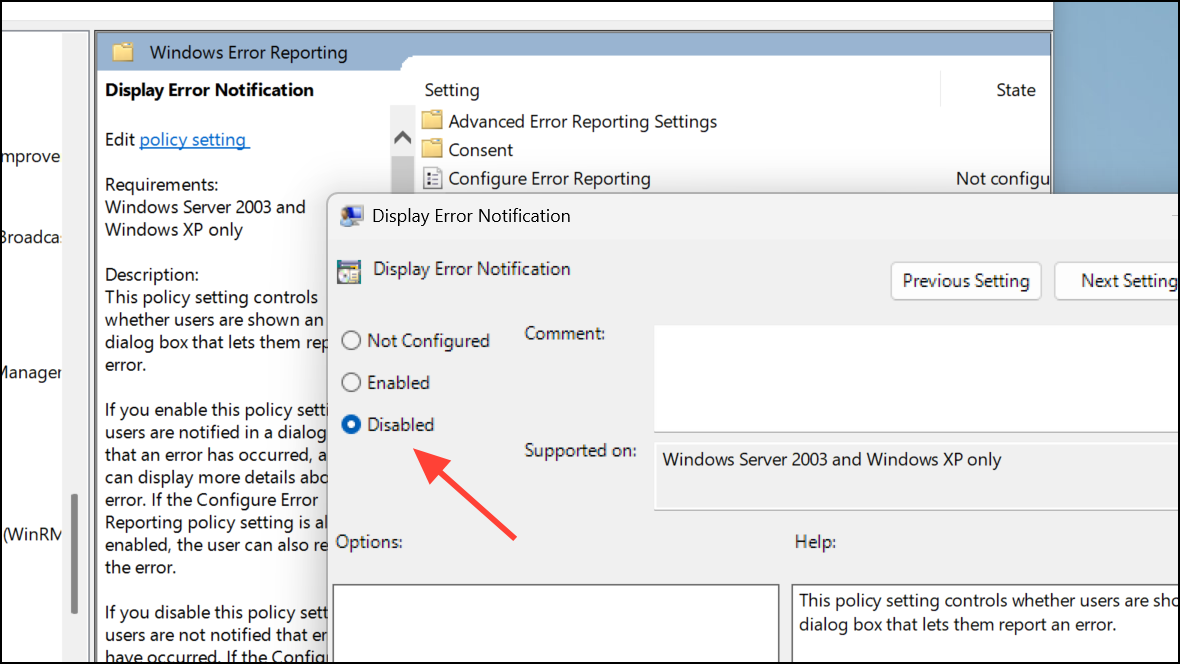Viewport: 1180px width, 664px height.
Task: Click the policy icon beside the dialog heading
Action: pos(349,270)
